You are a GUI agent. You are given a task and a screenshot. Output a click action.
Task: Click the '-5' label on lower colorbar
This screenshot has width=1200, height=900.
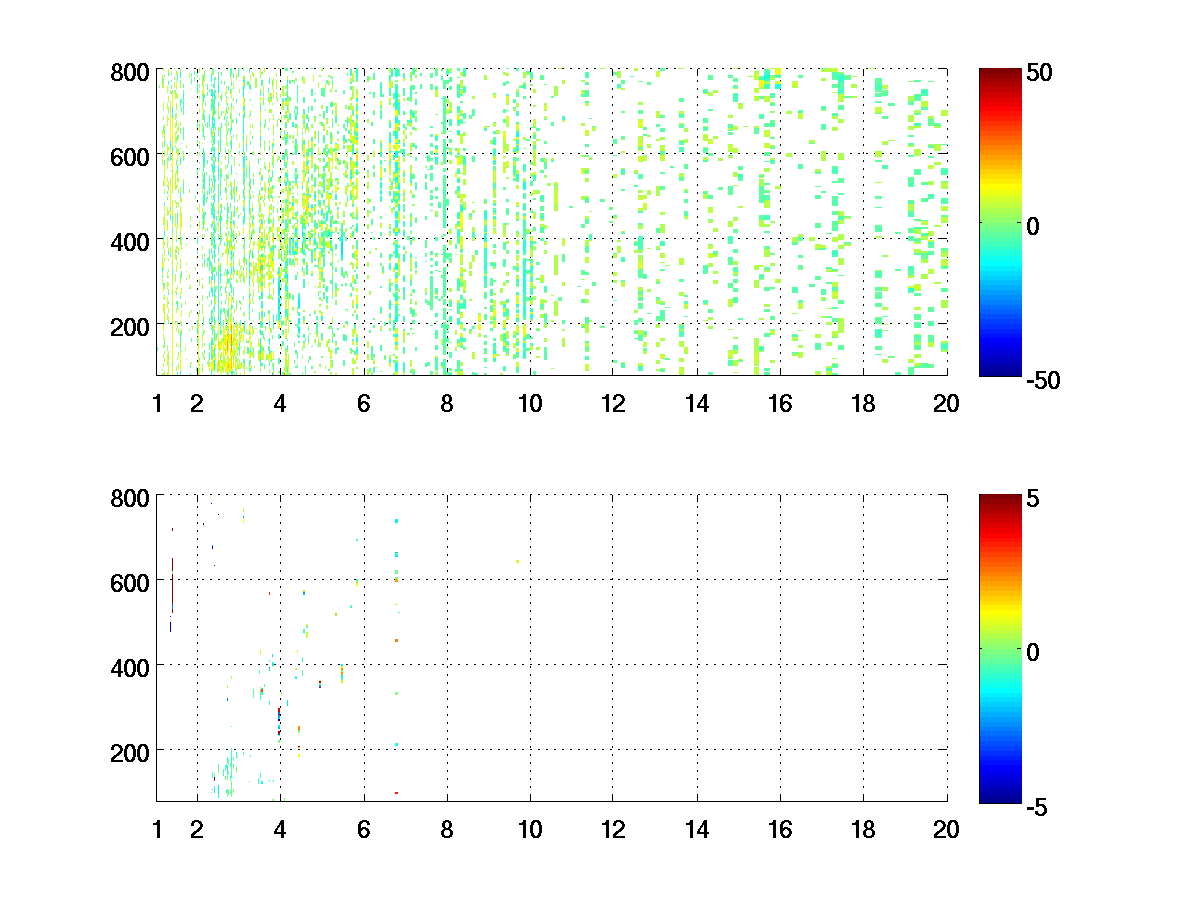click(1038, 805)
